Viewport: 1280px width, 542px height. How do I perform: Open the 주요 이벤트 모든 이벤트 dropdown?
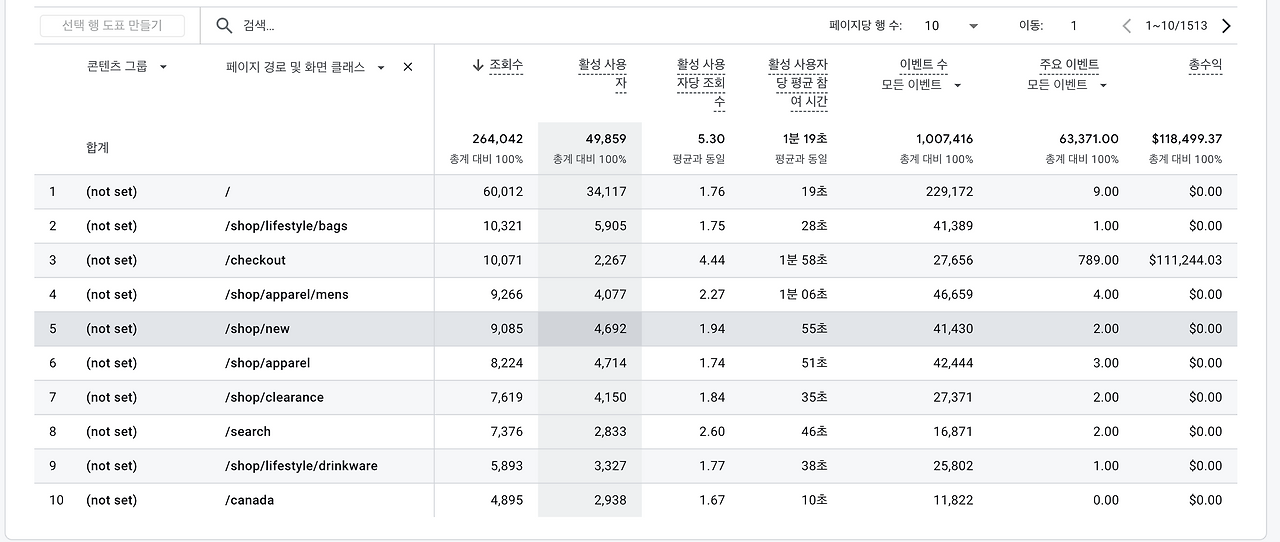click(x=1103, y=85)
